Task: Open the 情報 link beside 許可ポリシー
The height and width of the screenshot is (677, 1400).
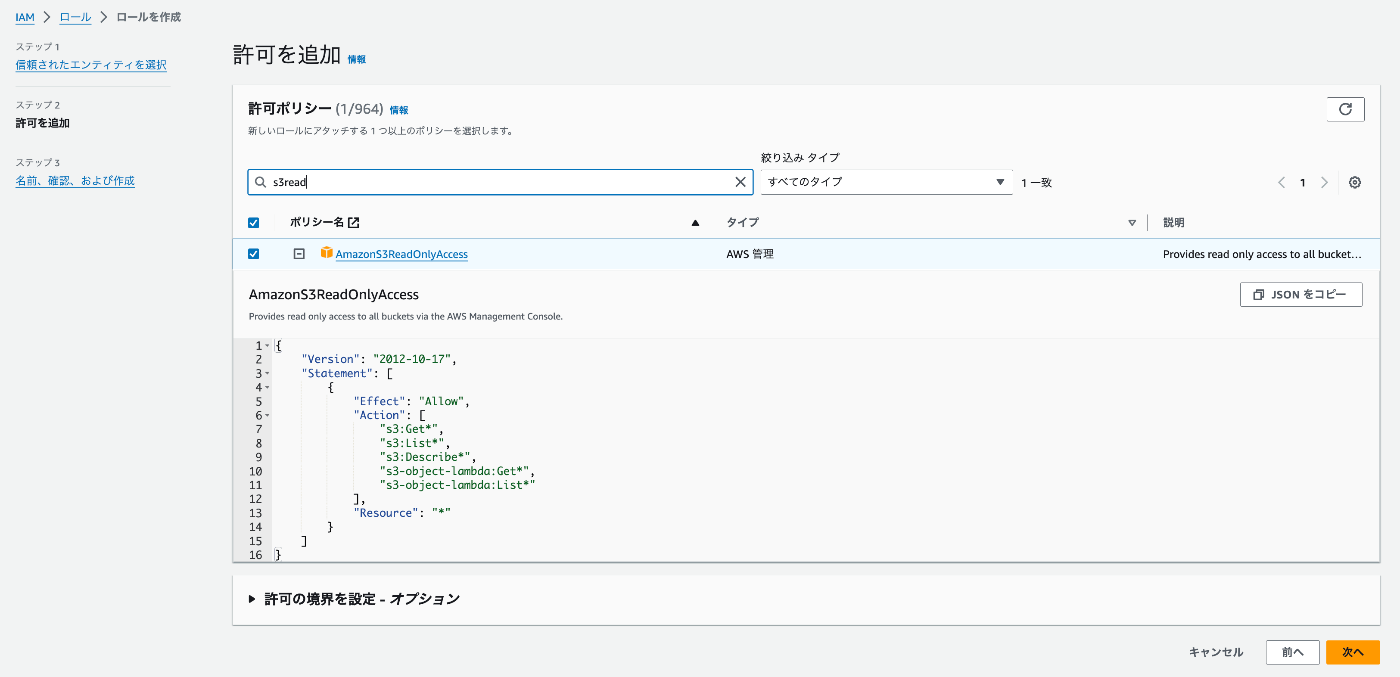Action: (x=399, y=110)
